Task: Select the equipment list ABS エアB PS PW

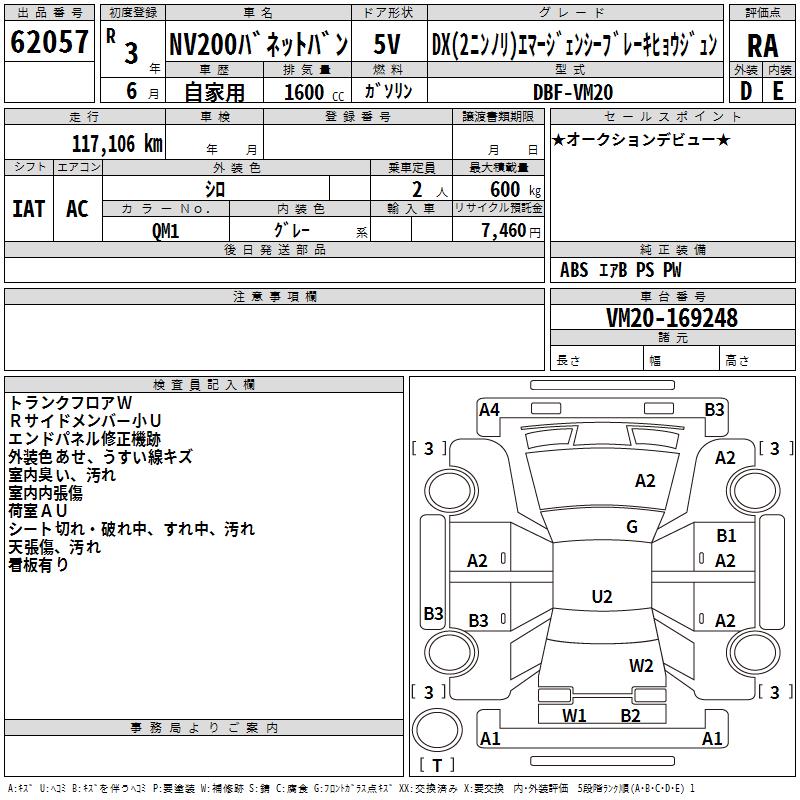Action: pos(620,269)
